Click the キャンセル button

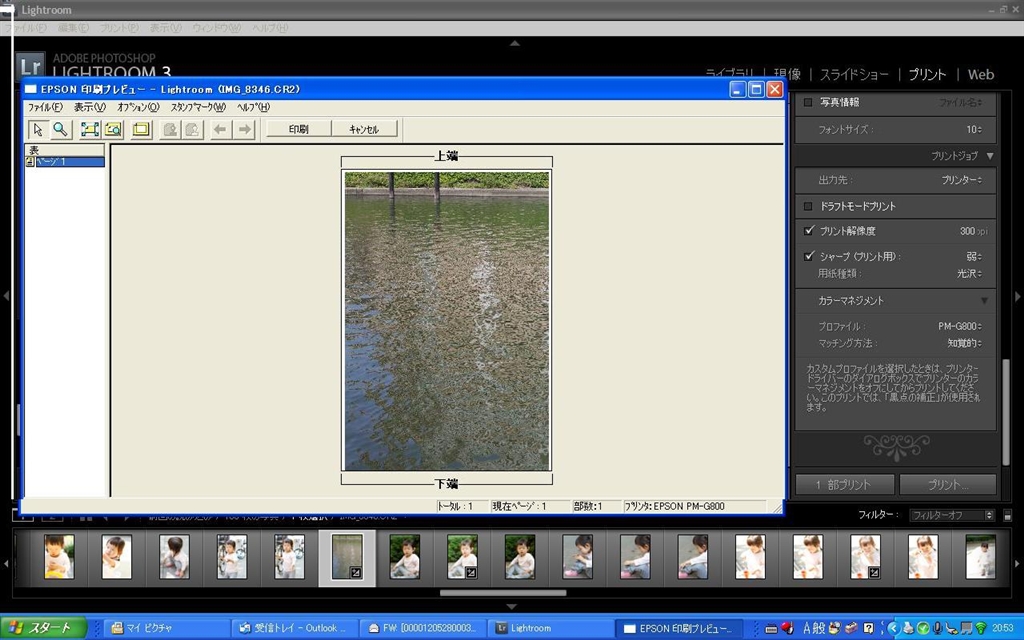[364, 129]
